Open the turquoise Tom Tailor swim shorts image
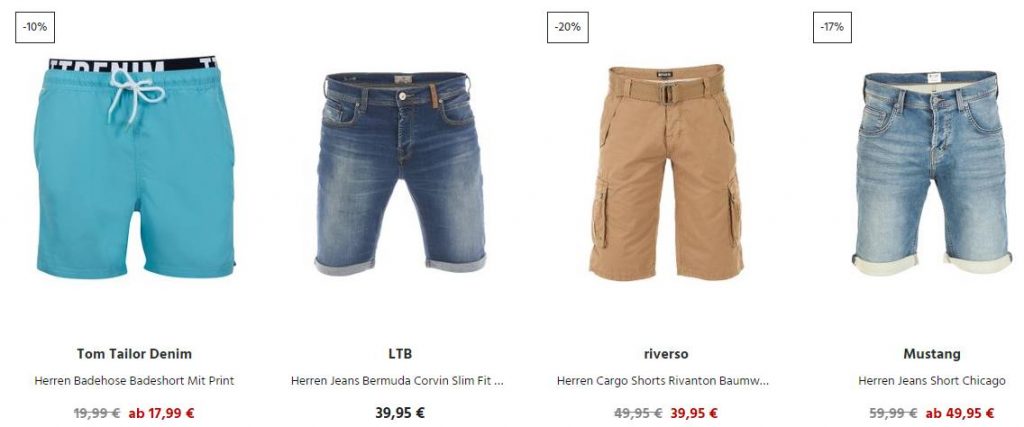 [134, 167]
